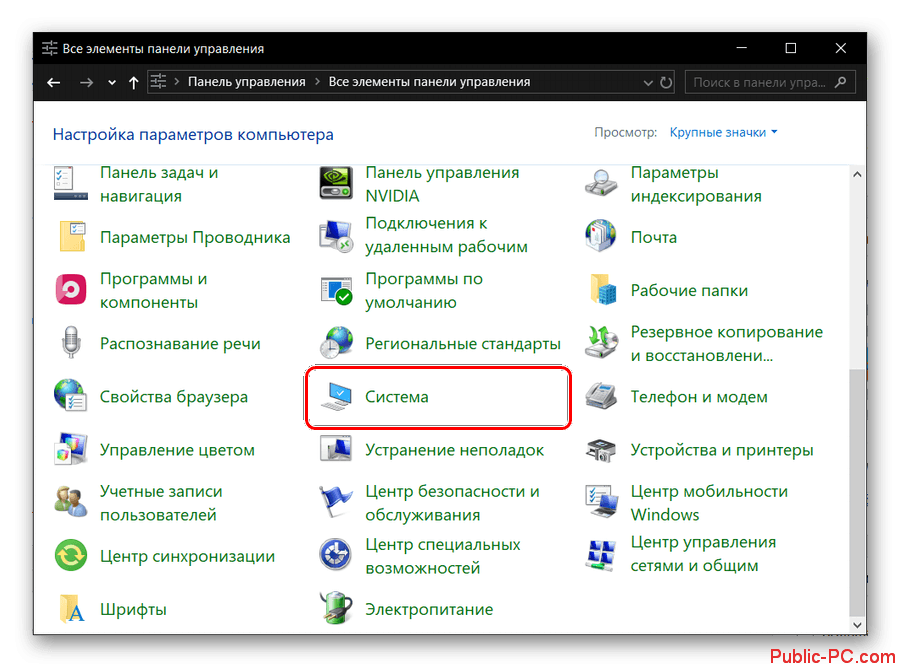Click the Control Panel search field
This screenshot has height=668, width=900.
pyautogui.click(x=760, y=82)
